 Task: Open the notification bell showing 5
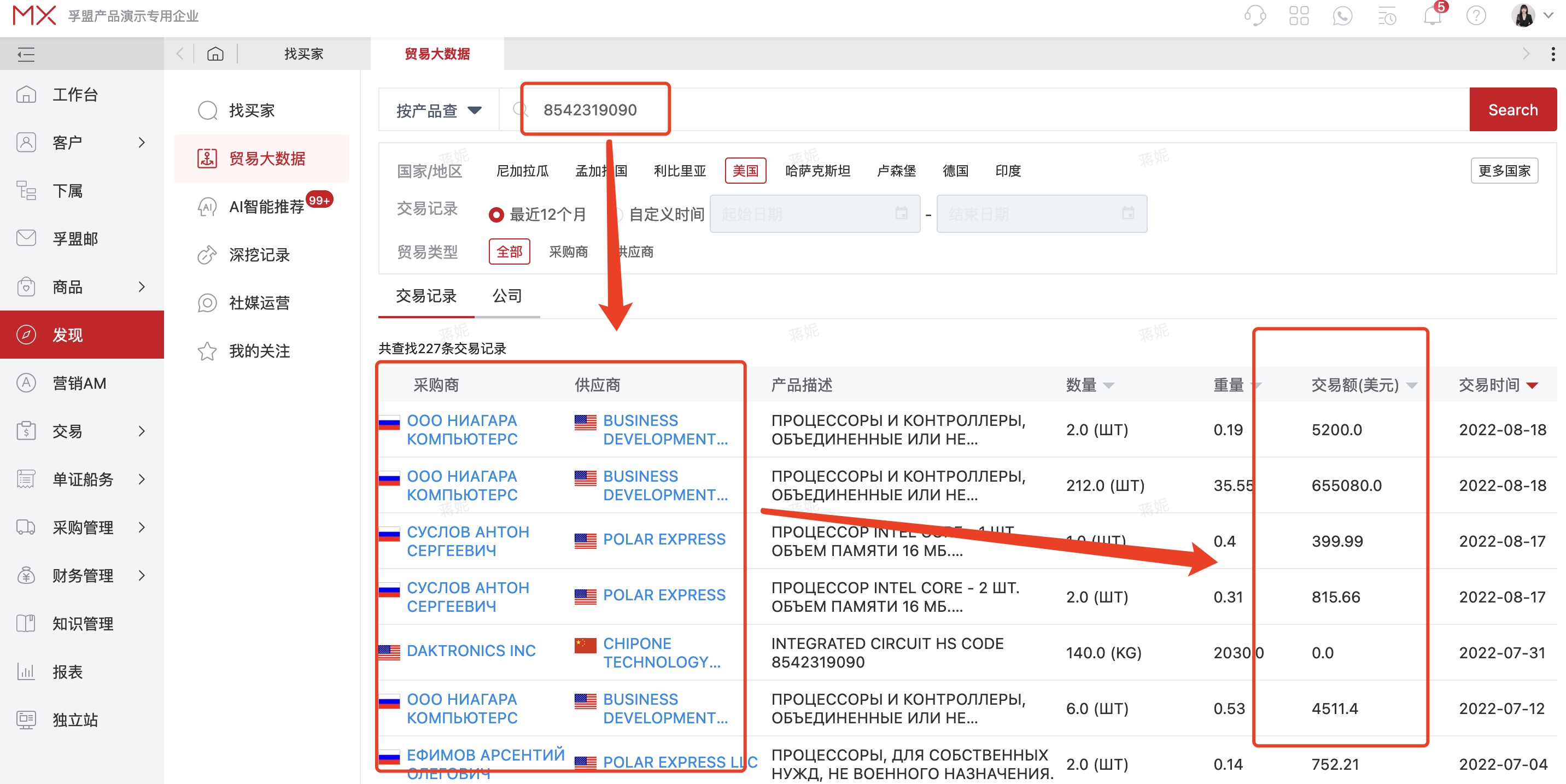1432,16
